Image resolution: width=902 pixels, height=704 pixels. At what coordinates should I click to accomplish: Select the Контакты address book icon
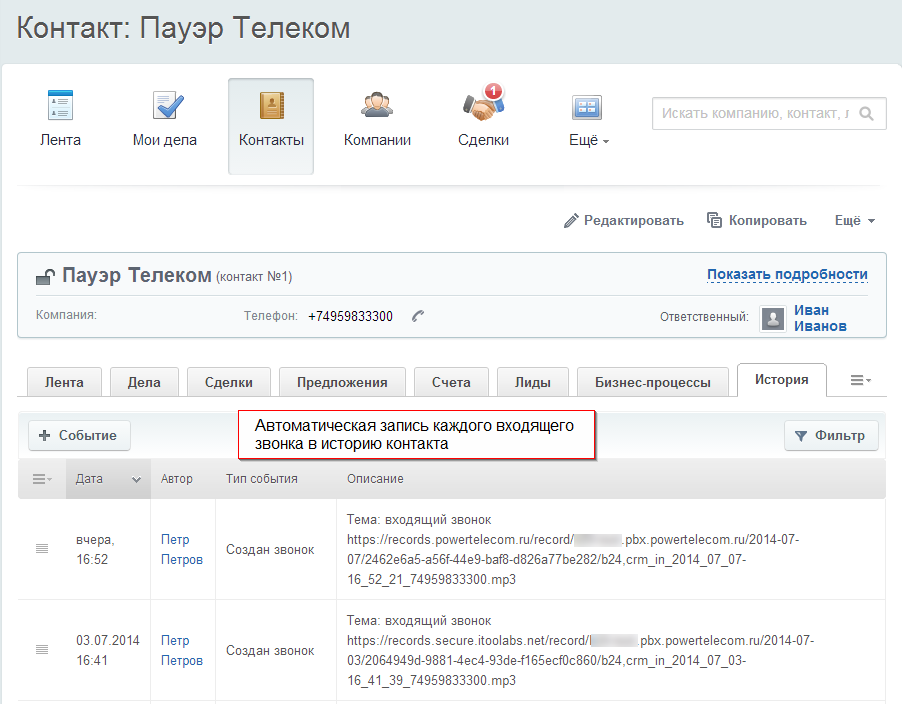[271, 107]
